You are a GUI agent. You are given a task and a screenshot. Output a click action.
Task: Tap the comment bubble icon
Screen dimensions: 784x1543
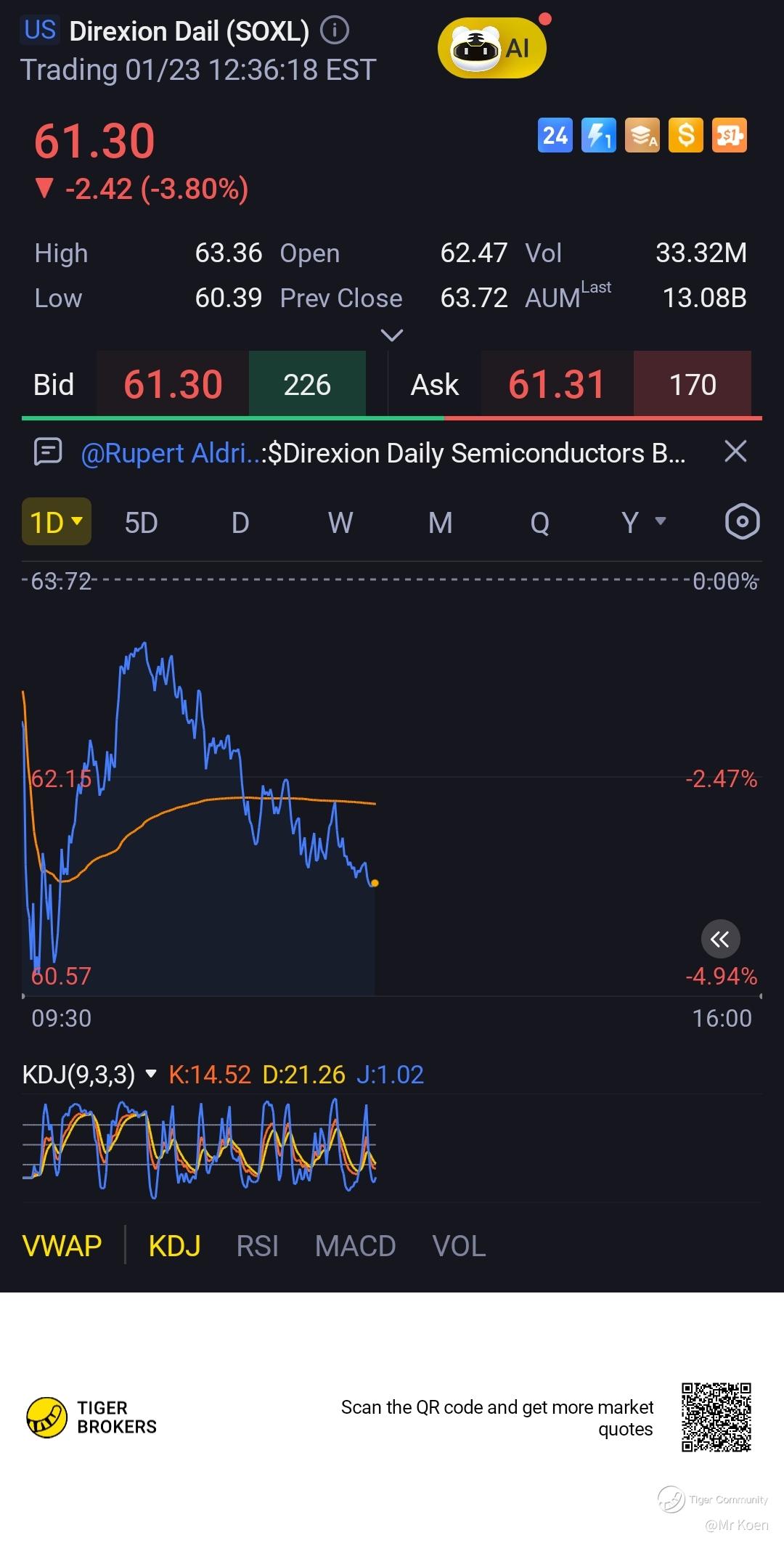tap(48, 452)
